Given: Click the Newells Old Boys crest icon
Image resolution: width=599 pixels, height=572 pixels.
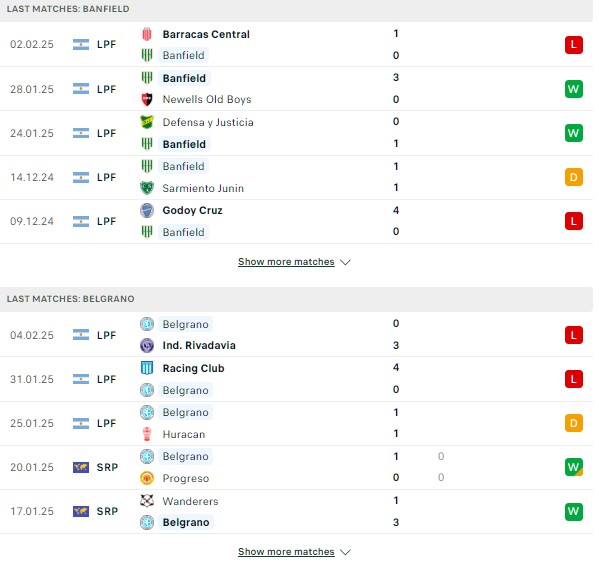Looking at the screenshot, I should tap(147, 99).
